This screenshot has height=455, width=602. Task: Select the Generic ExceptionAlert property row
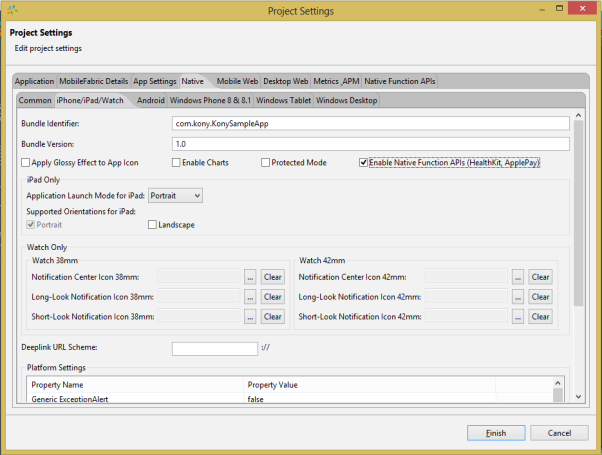point(289,399)
